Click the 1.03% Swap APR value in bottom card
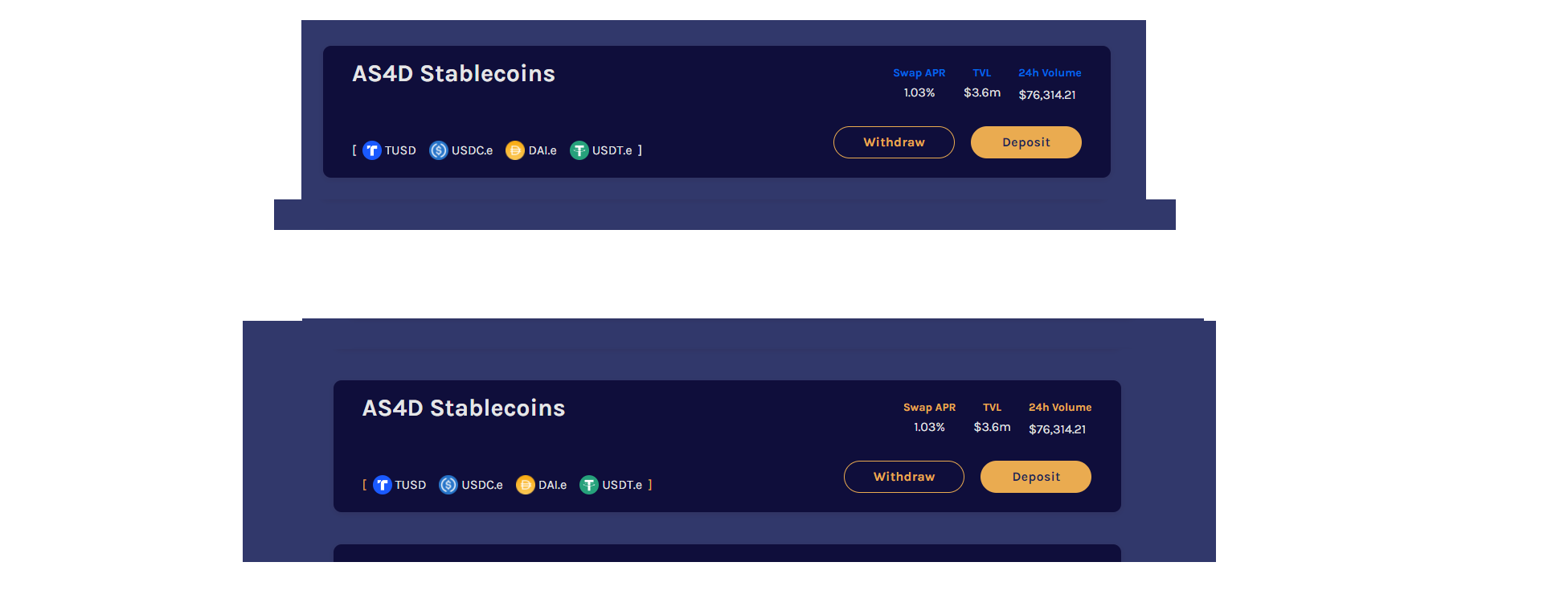Viewport: 1568px width, 599px height. (x=930, y=427)
